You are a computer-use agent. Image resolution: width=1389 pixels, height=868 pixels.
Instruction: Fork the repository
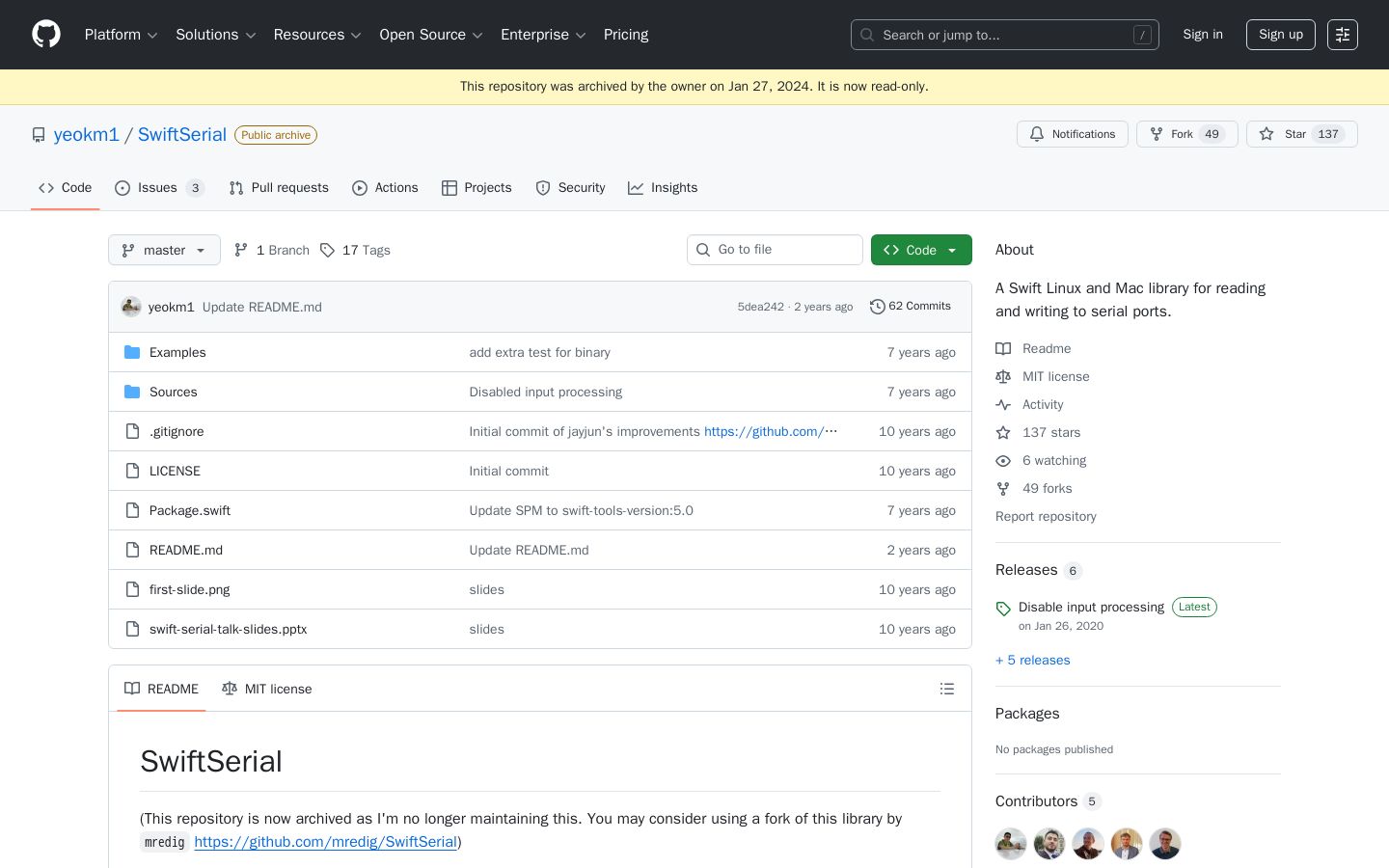pyautogui.click(x=1187, y=134)
